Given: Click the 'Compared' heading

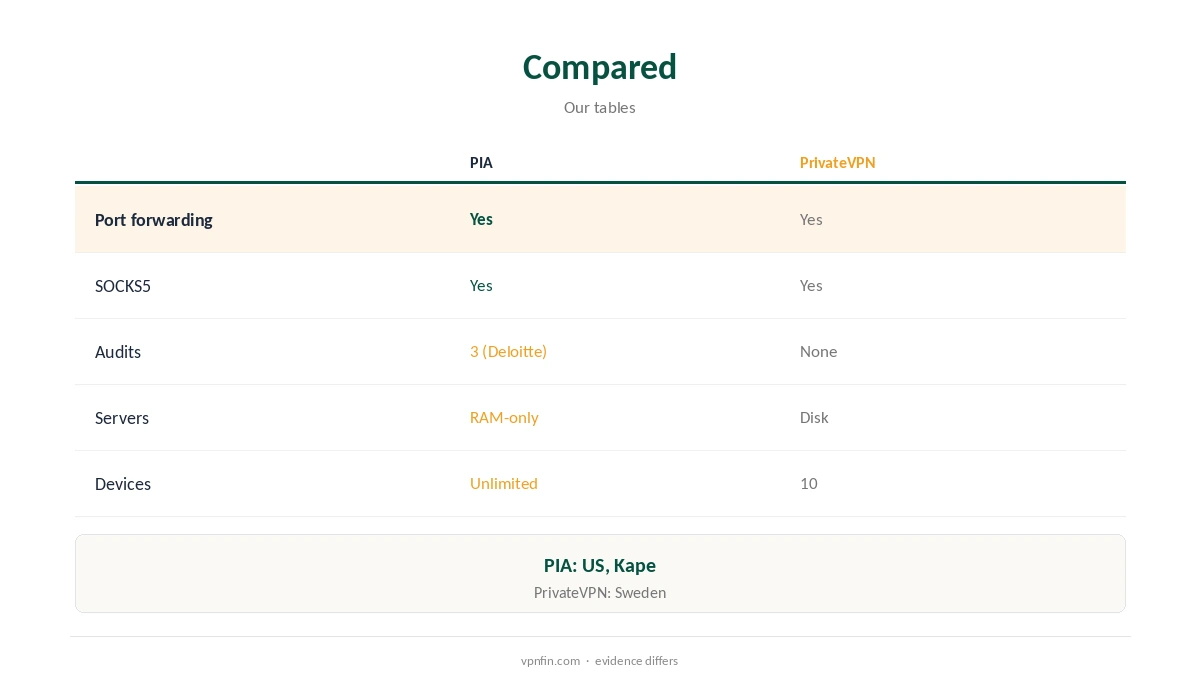Looking at the screenshot, I should [599, 67].
